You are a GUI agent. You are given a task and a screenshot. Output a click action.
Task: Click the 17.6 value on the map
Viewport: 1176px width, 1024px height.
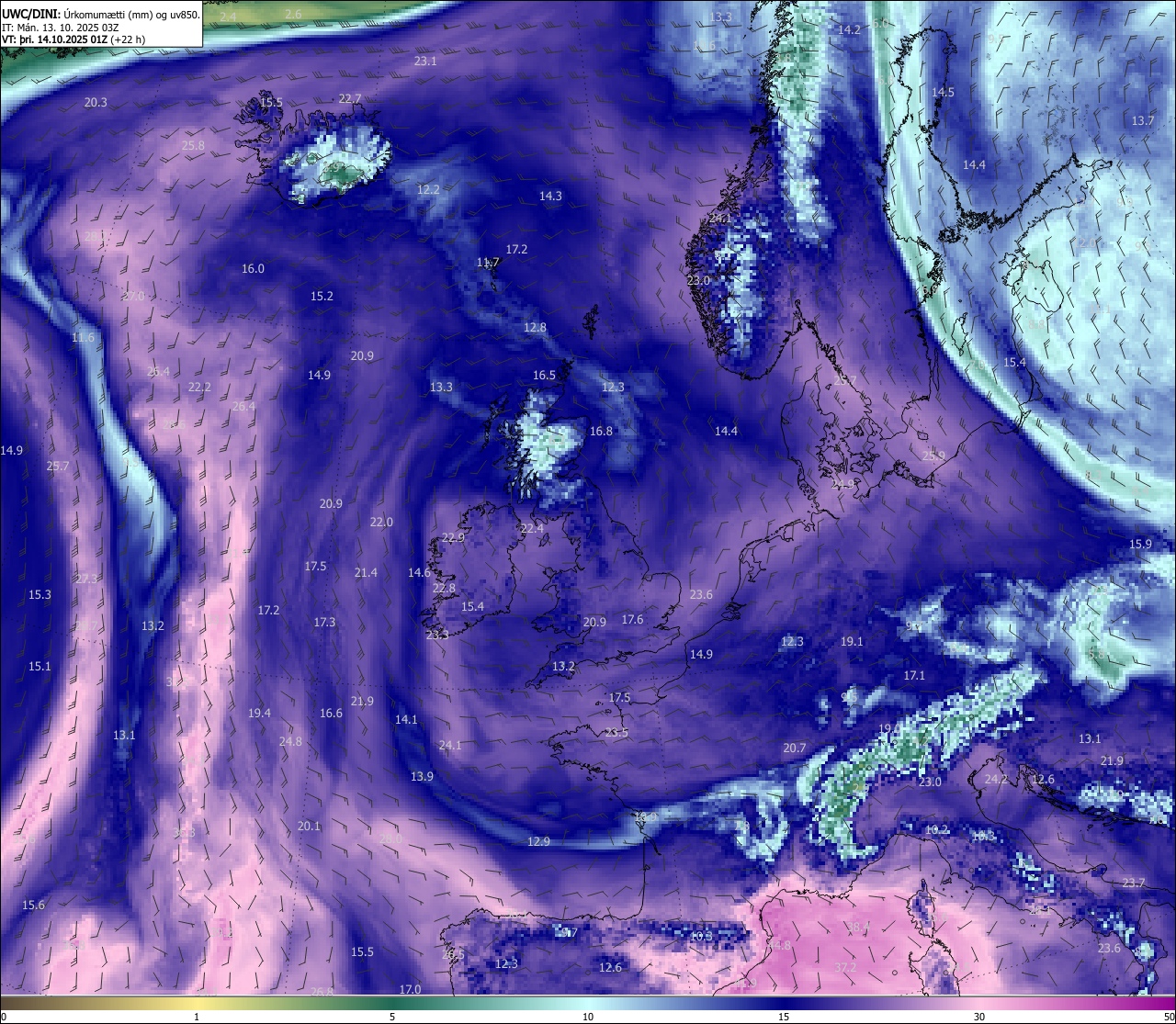[632, 619]
